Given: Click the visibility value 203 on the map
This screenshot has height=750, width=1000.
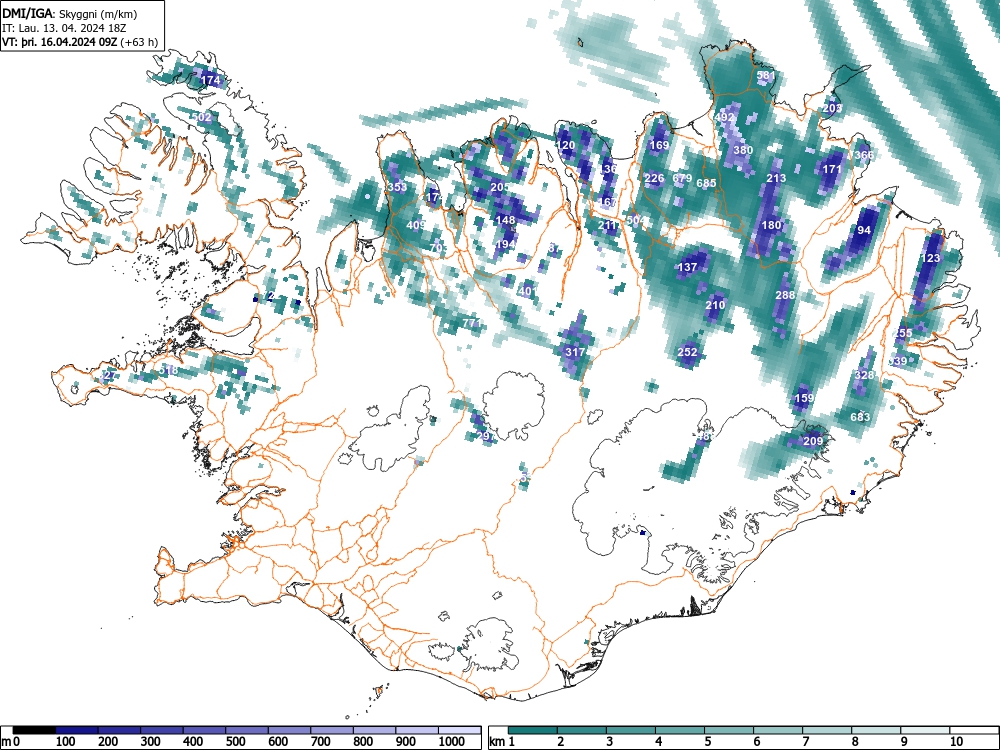Looking at the screenshot, I should 832,108.
